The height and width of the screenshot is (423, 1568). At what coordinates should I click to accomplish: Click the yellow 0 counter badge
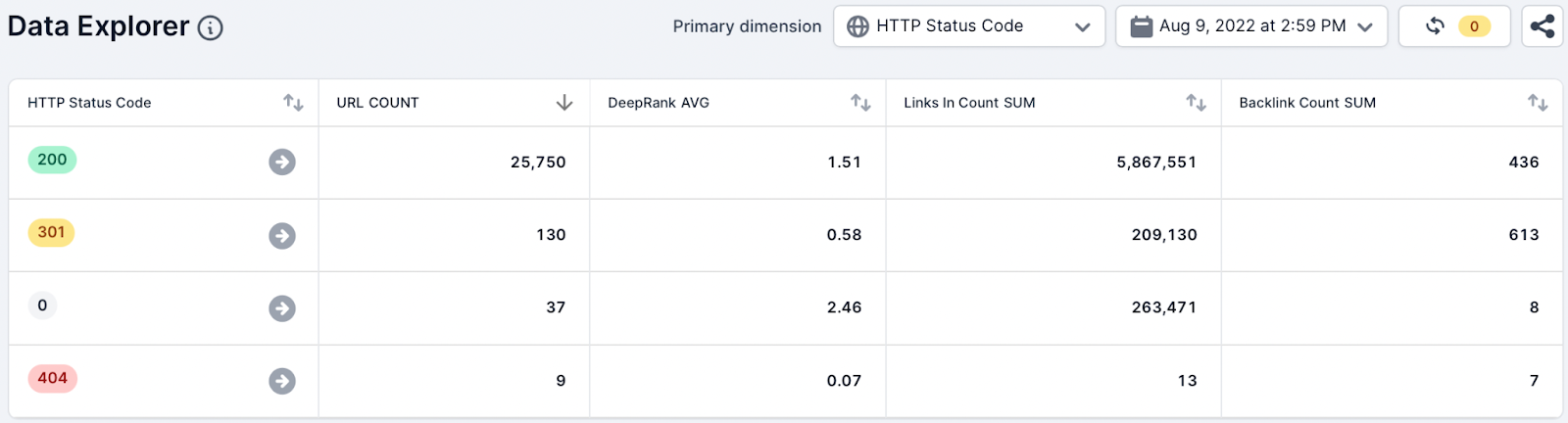1474,26
